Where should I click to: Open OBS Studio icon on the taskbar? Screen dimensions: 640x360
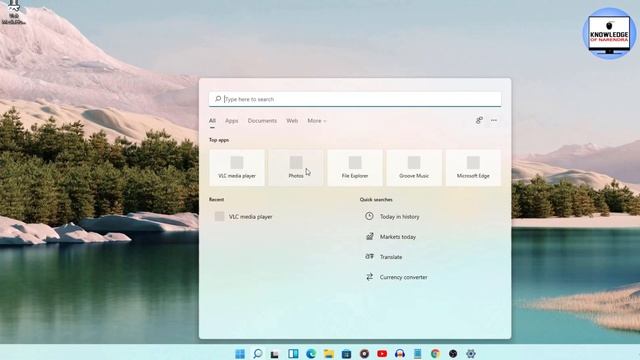point(453,353)
